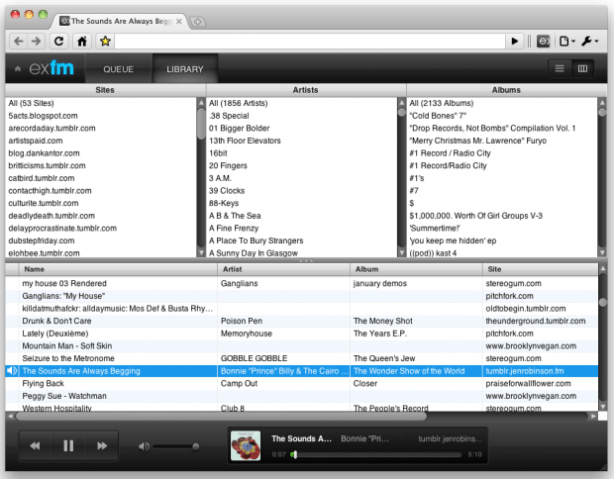Click the exfm extension icon in toolbar
Viewport: 614px width, 479px height.
543,41
